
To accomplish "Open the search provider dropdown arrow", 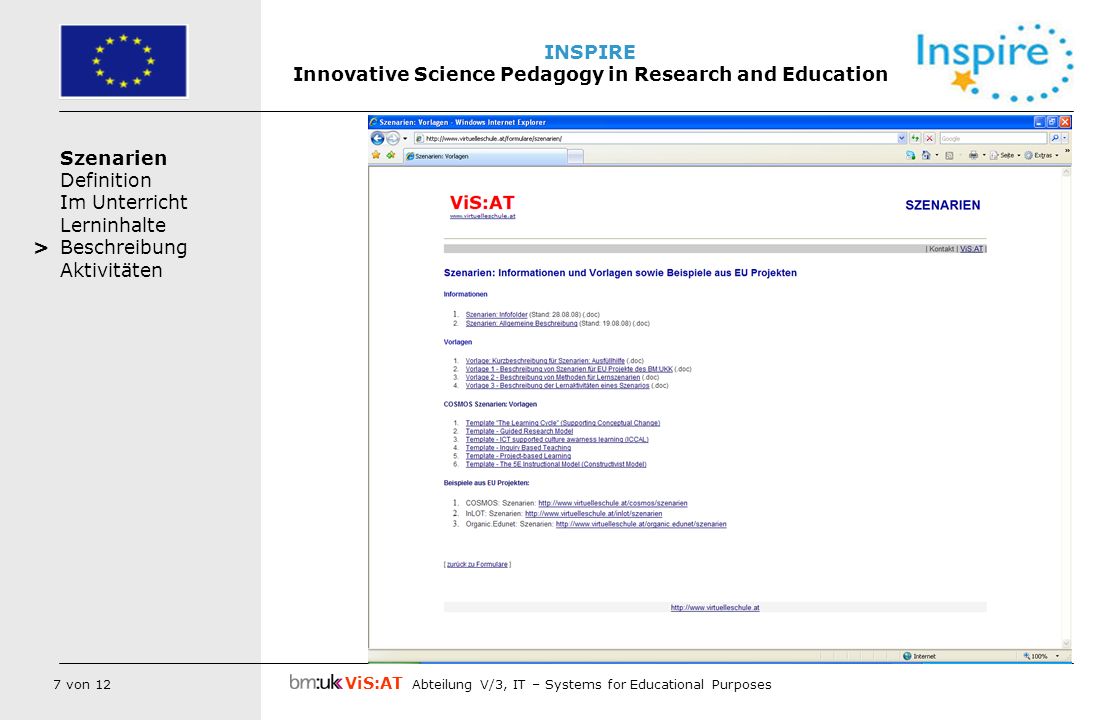I will click(1064, 139).
